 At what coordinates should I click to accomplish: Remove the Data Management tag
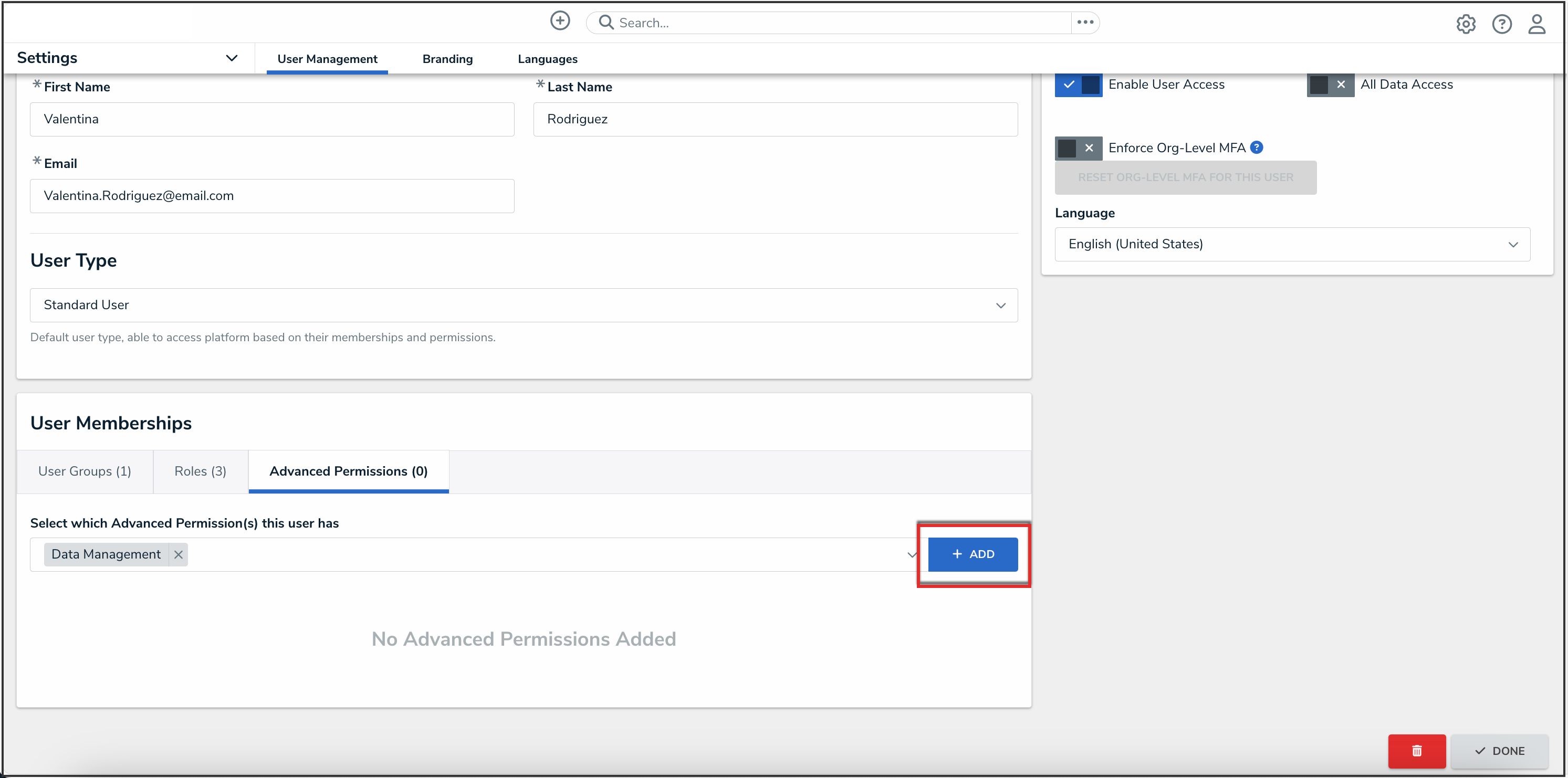point(179,554)
